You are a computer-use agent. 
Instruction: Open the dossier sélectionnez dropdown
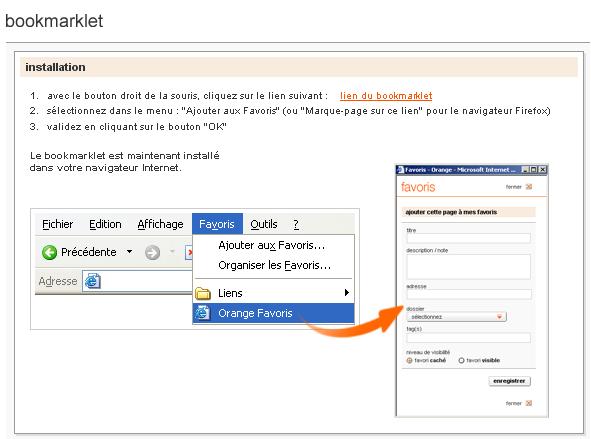click(x=456, y=317)
